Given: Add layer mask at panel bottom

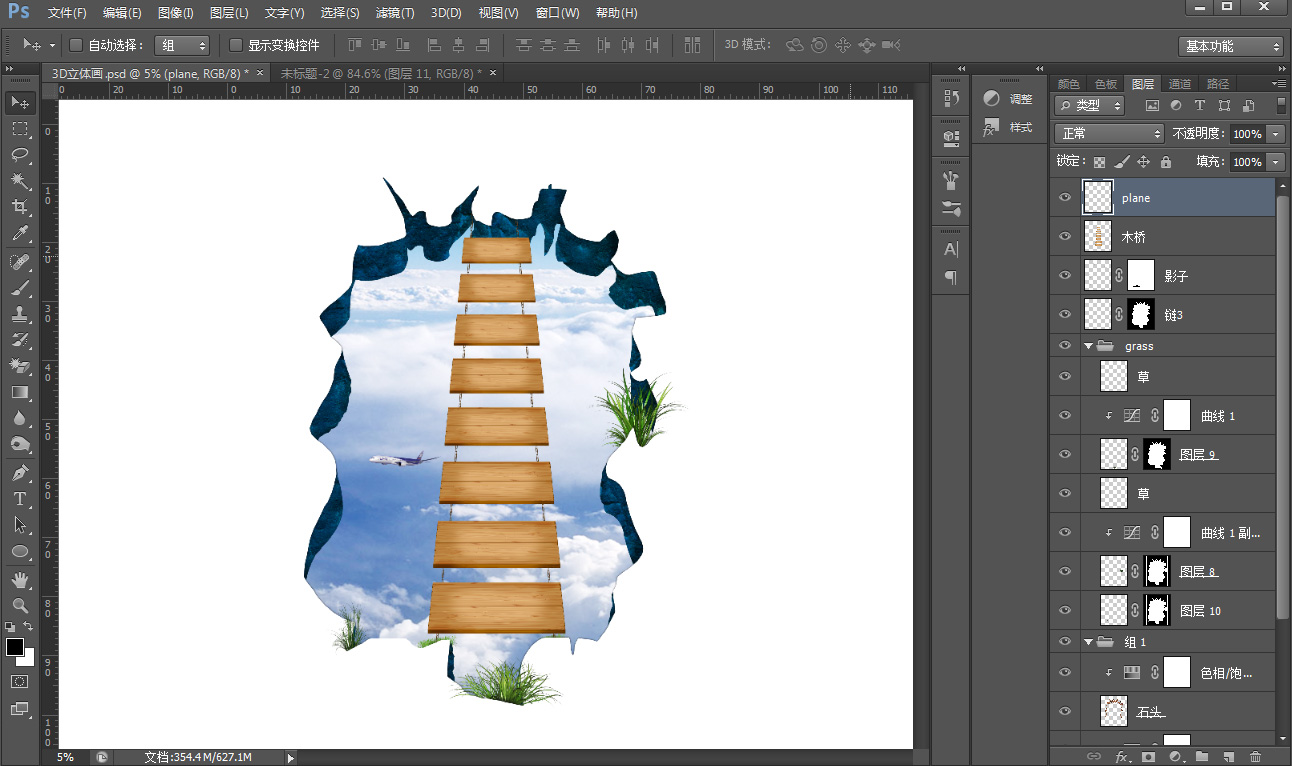Looking at the screenshot, I should point(1148,757).
